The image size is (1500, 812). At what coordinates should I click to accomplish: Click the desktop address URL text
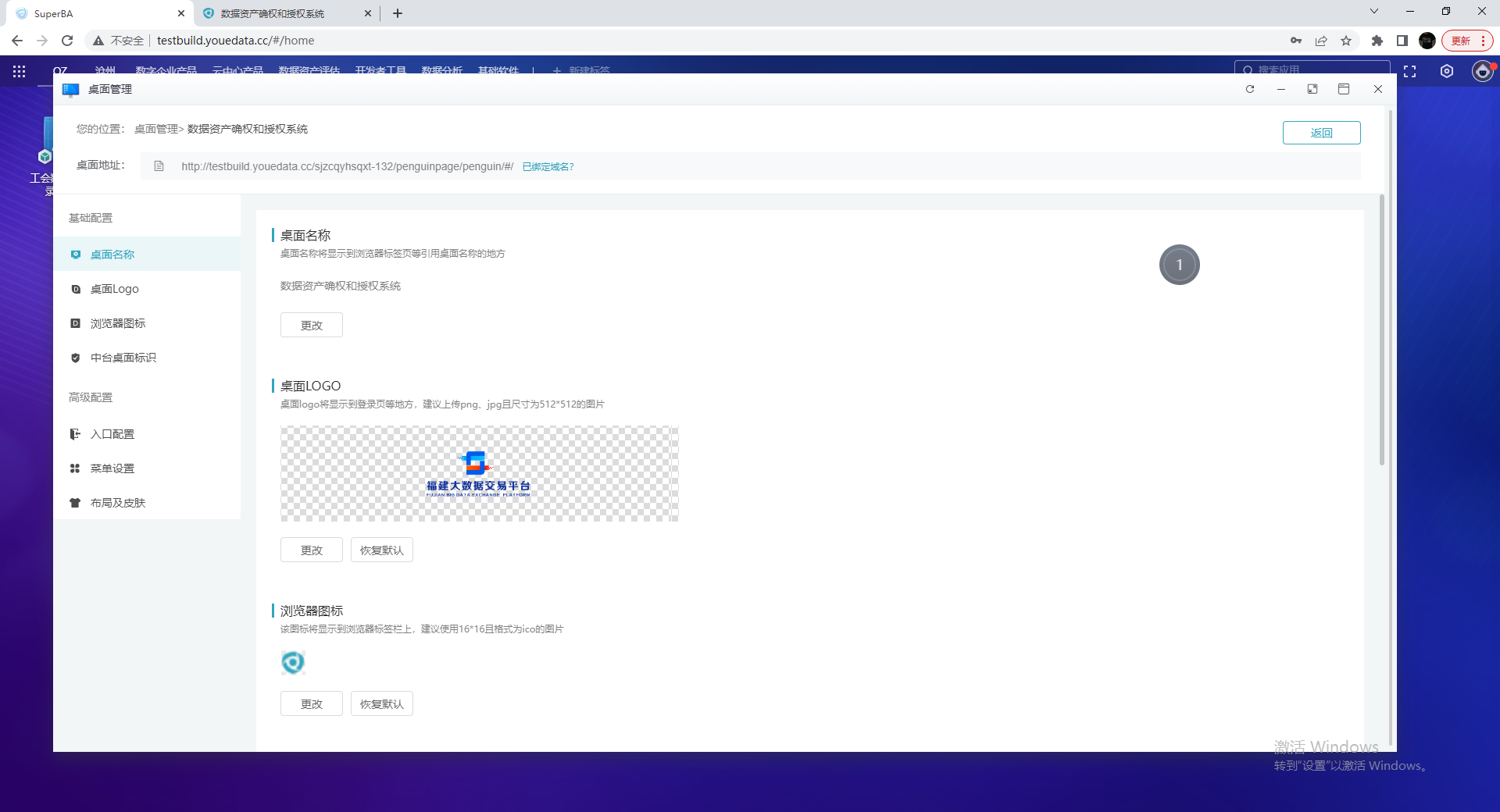point(347,166)
